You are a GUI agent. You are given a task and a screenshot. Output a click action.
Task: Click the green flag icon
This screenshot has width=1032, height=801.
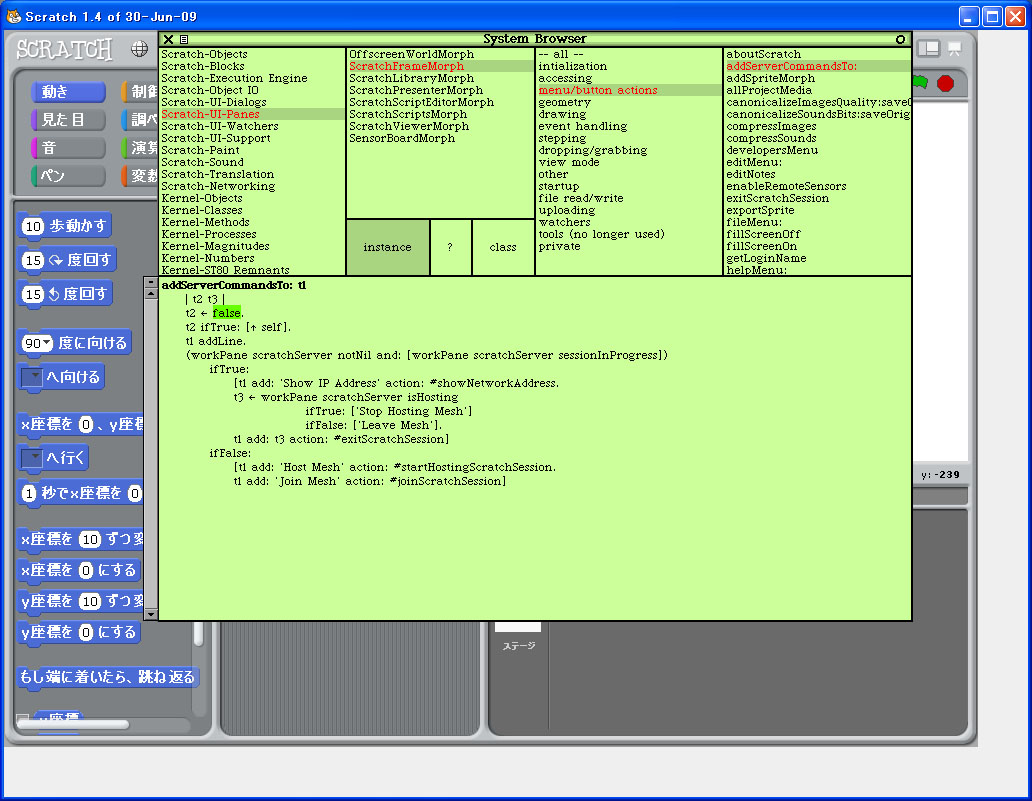920,82
